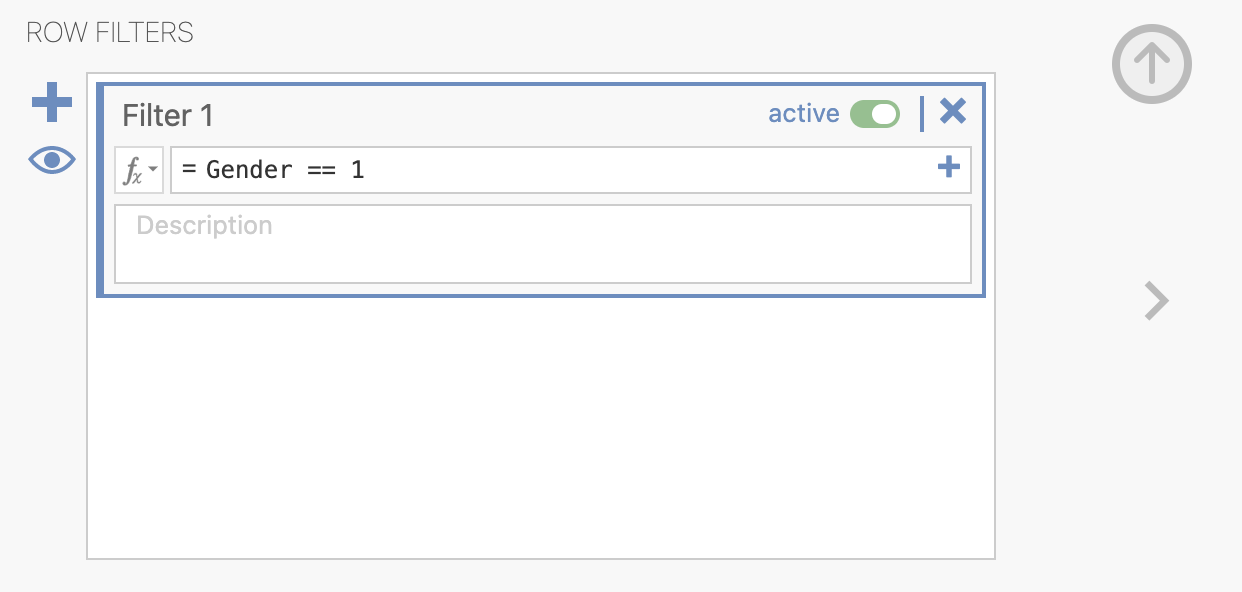Select the Filter 1 title
1242x592 pixels.
coord(168,116)
